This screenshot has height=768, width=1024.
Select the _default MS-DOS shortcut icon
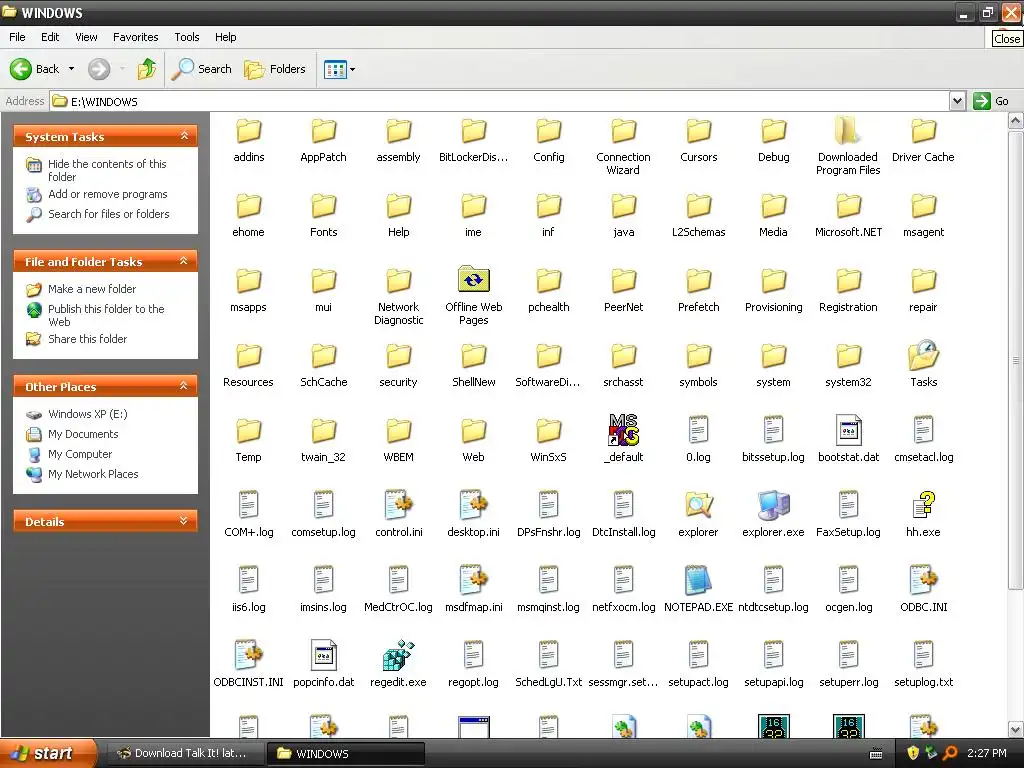click(x=624, y=430)
